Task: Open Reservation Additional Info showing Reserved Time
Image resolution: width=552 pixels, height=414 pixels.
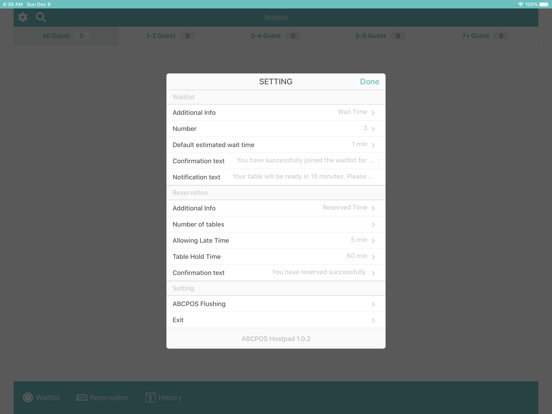Action: pos(276,208)
